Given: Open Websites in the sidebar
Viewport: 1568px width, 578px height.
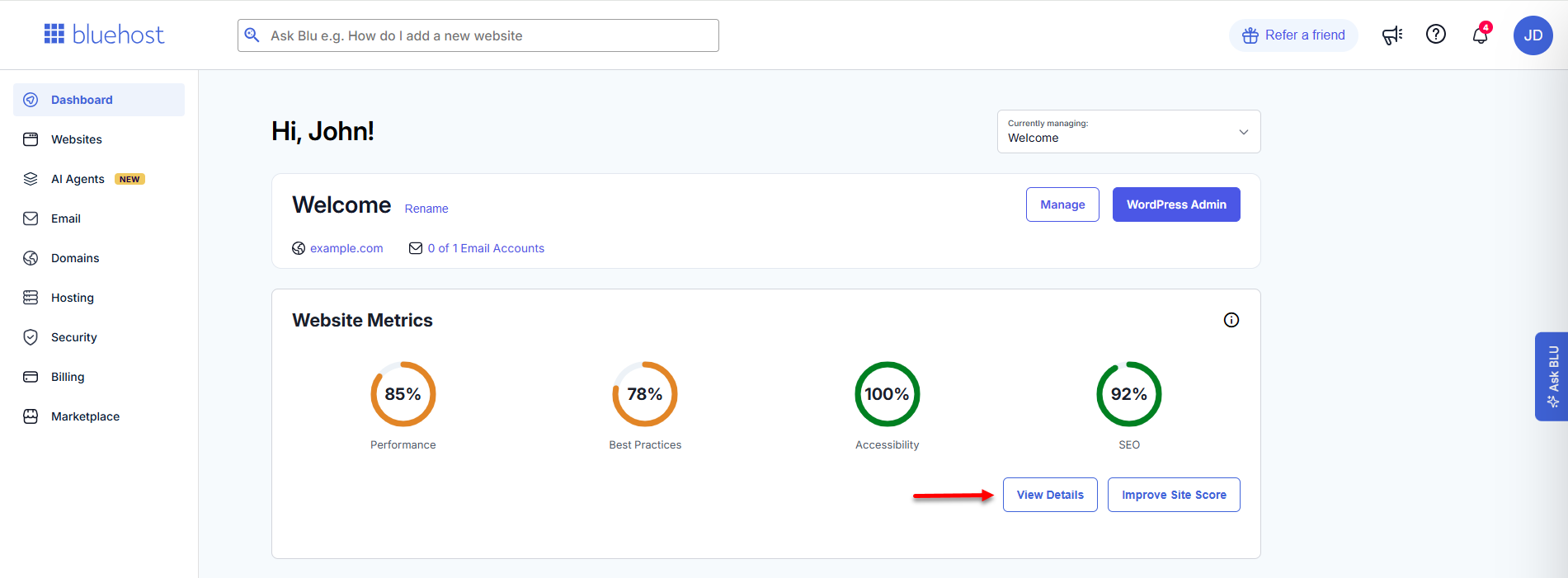Looking at the screenshot, I should coord(99,139).
